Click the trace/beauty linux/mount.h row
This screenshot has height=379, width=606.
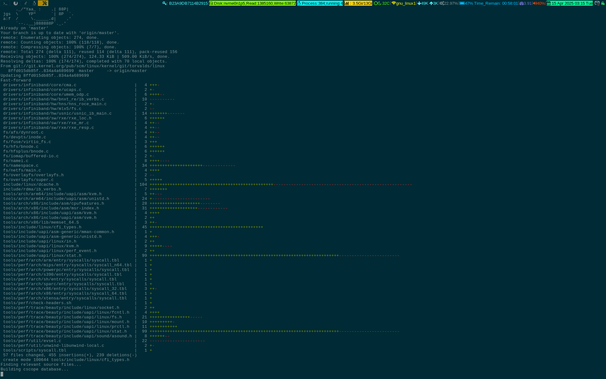point(89,321)
